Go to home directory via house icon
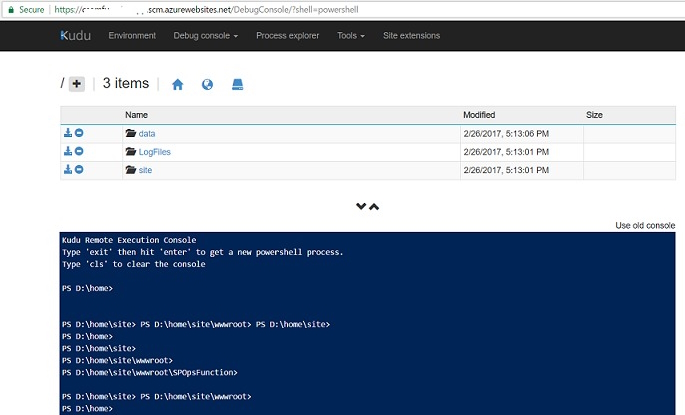 (x=178, y=84)
